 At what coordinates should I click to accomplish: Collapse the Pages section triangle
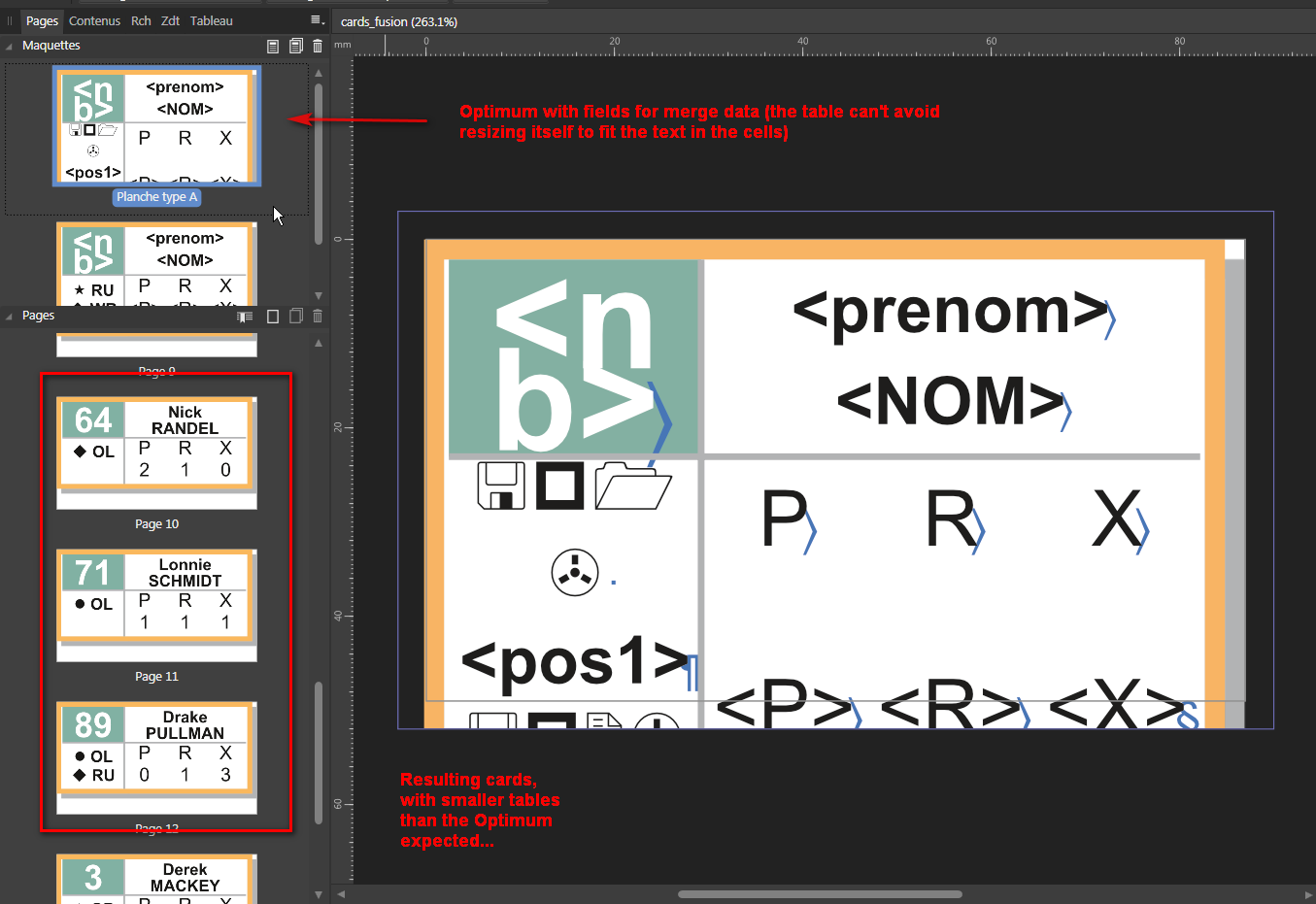click(10, 316)
